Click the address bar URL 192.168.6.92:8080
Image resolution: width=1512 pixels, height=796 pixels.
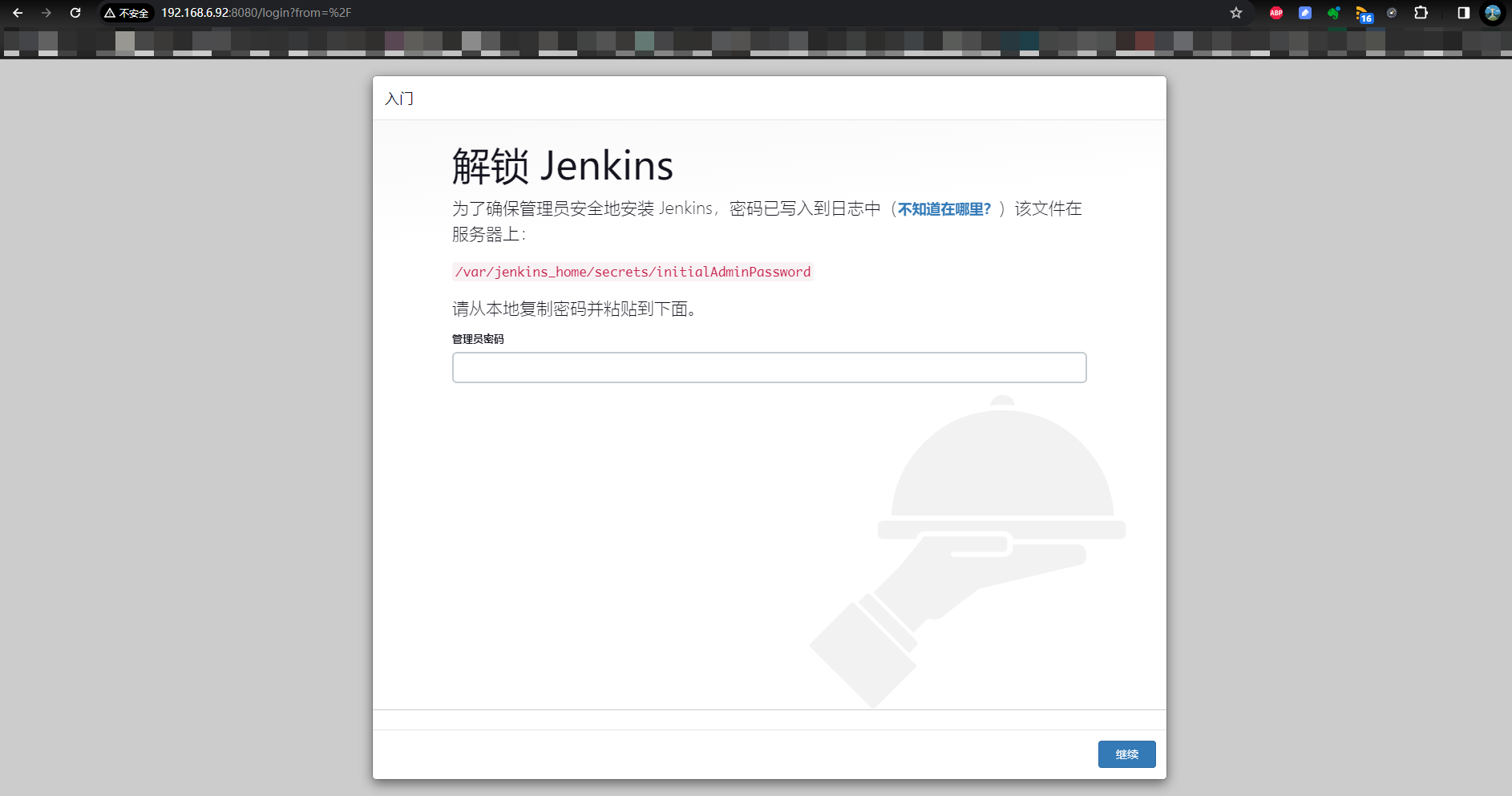(256, 13)
